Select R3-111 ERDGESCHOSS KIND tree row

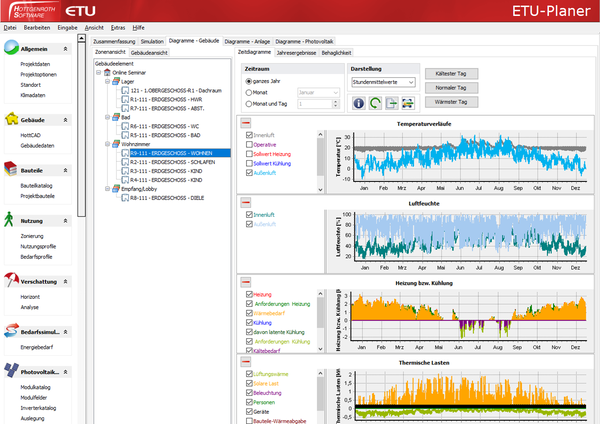click(x=166, y=171)
